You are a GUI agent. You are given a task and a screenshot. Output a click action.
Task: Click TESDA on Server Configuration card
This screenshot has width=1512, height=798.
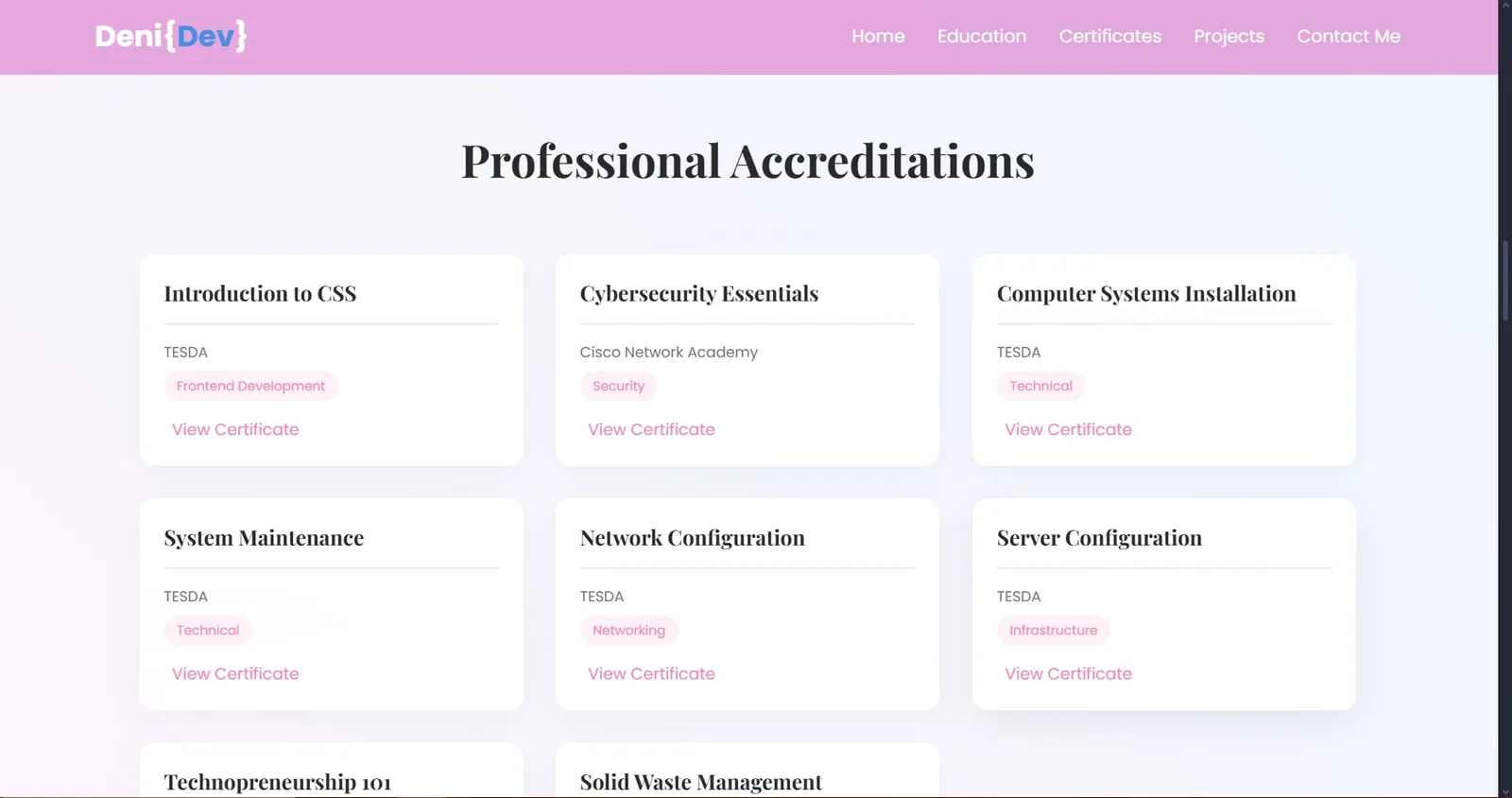[x=1019, y=597]
